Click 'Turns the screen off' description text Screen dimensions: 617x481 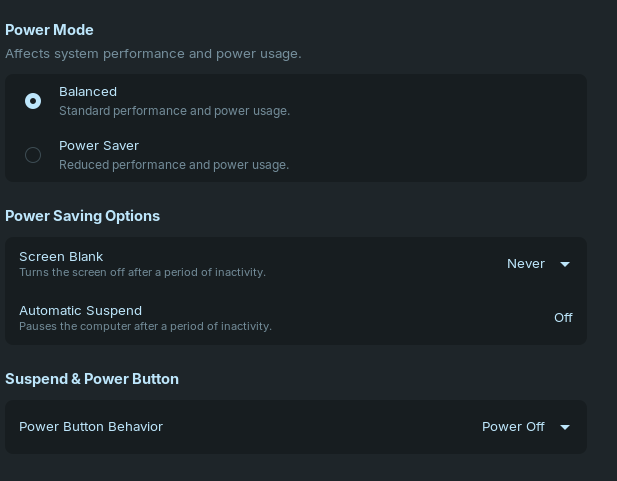click(142, 272)
